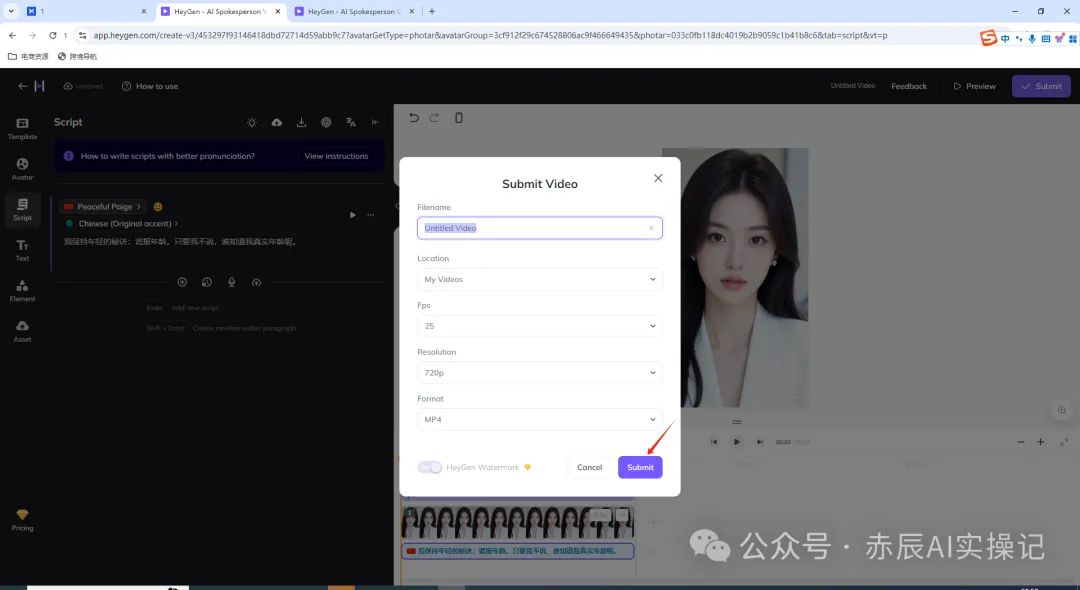Open the Fps dropdown showing 25
Image resolution: width=1080 pixels, height=590 pixels.
point(539,326)
